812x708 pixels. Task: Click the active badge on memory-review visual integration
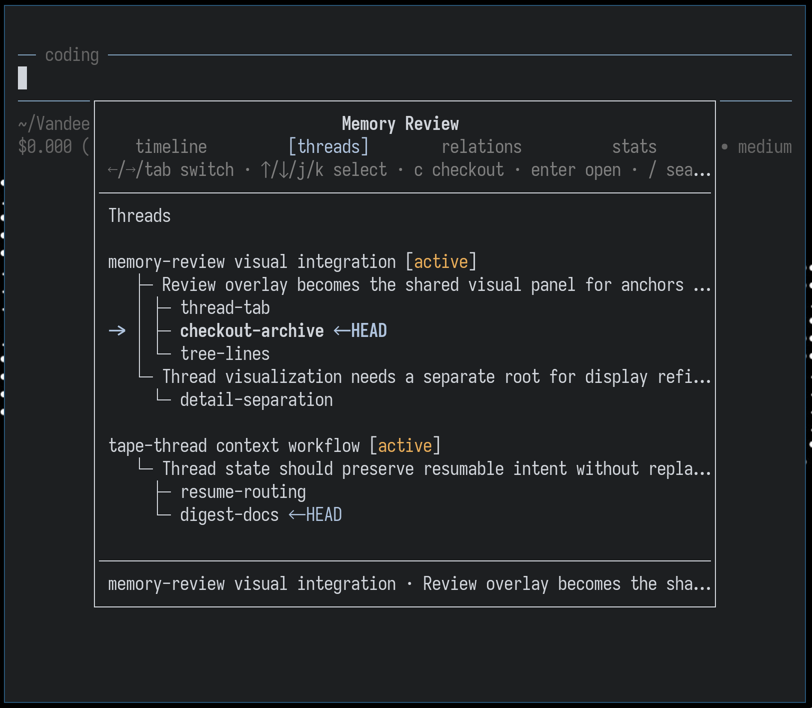coord(441,262)
